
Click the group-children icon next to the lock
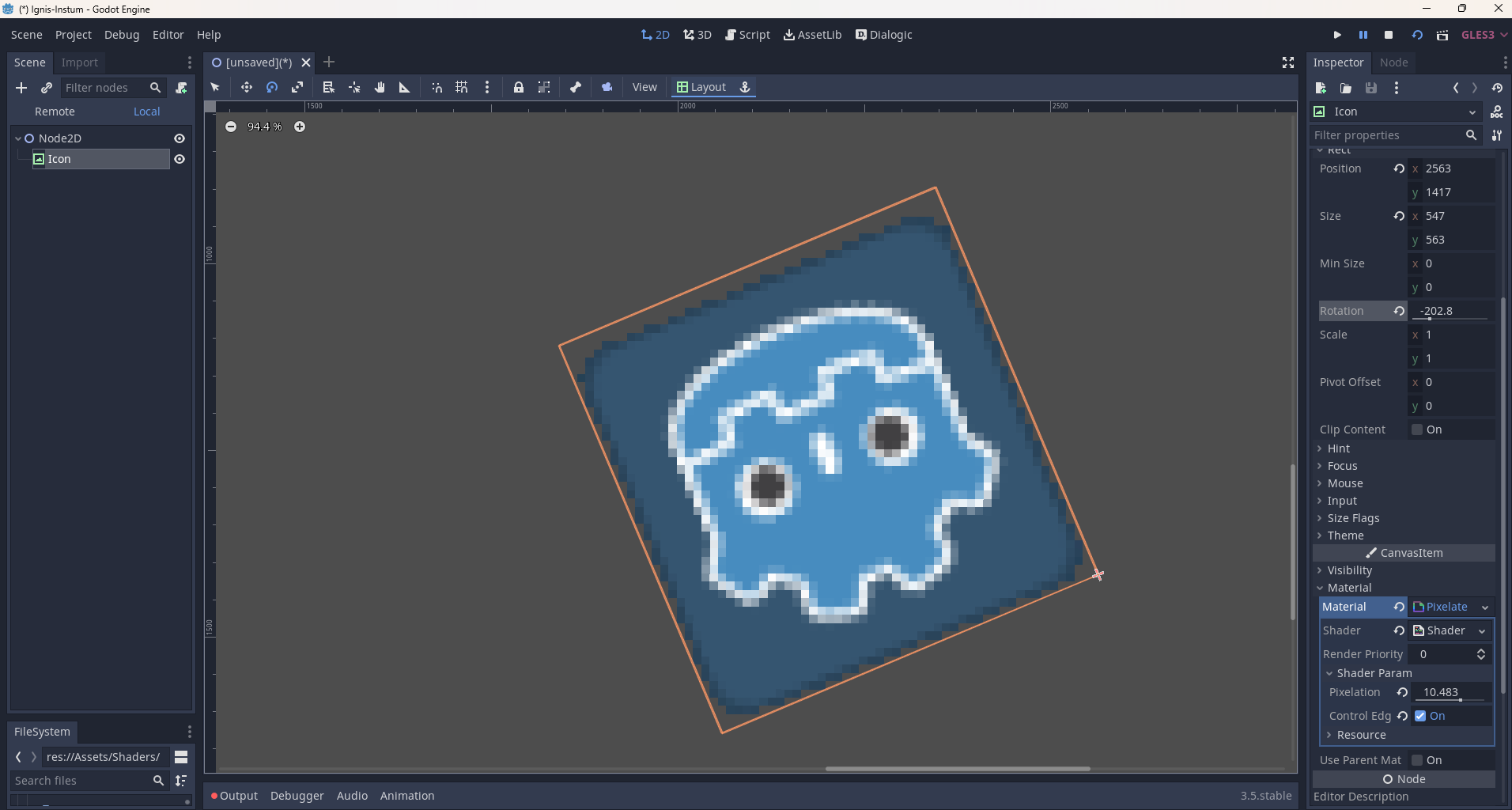[x=544, y=87]
